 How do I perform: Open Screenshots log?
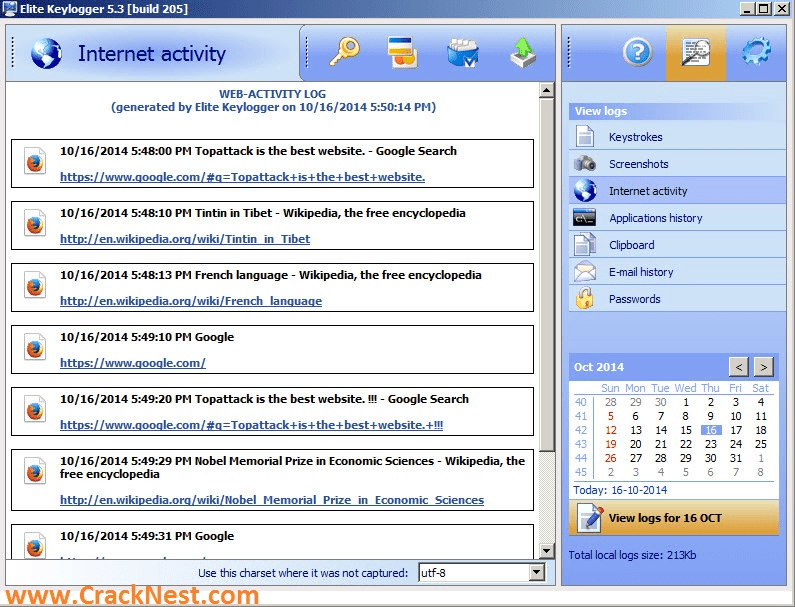coord(677,163)
